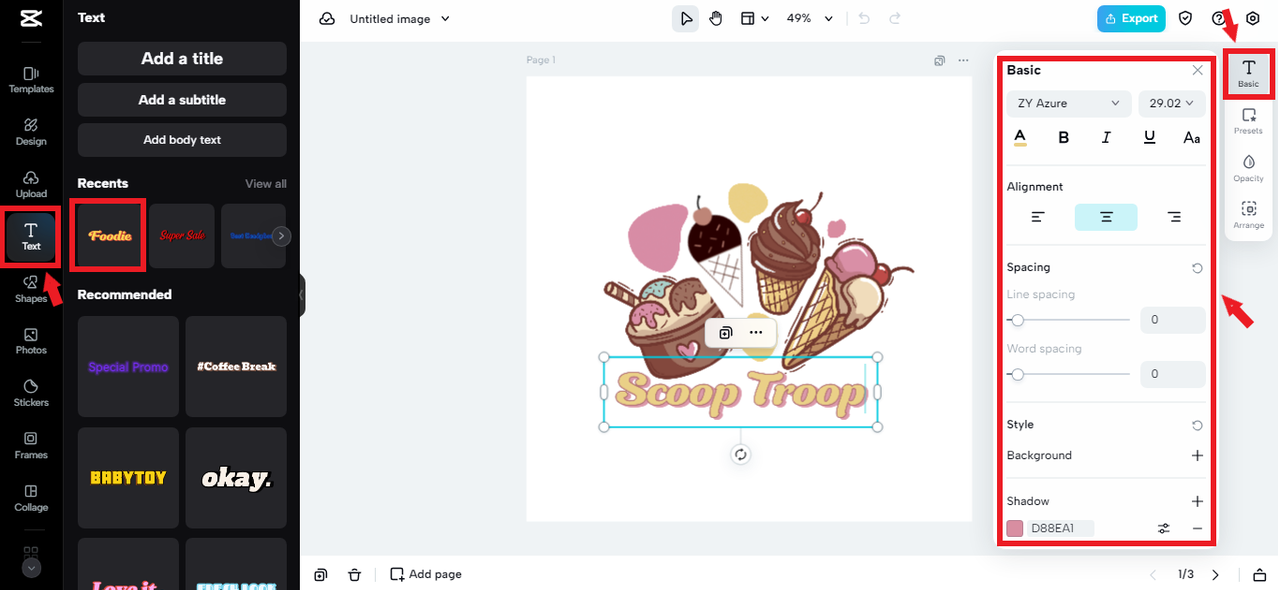Duplicate page icon above canvas
This screenshot has width=1278, height=590.
(x=940, y=60)
